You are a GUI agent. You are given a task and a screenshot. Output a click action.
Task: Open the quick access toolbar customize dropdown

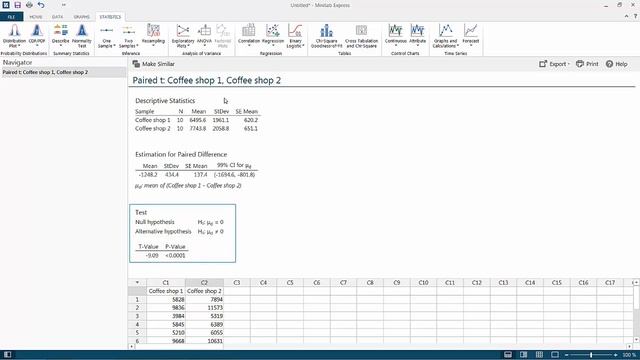[x=64, y=5]
